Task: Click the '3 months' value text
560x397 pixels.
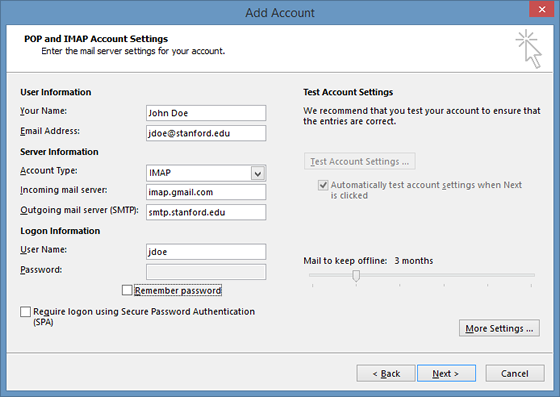Action: pos(414,261)
